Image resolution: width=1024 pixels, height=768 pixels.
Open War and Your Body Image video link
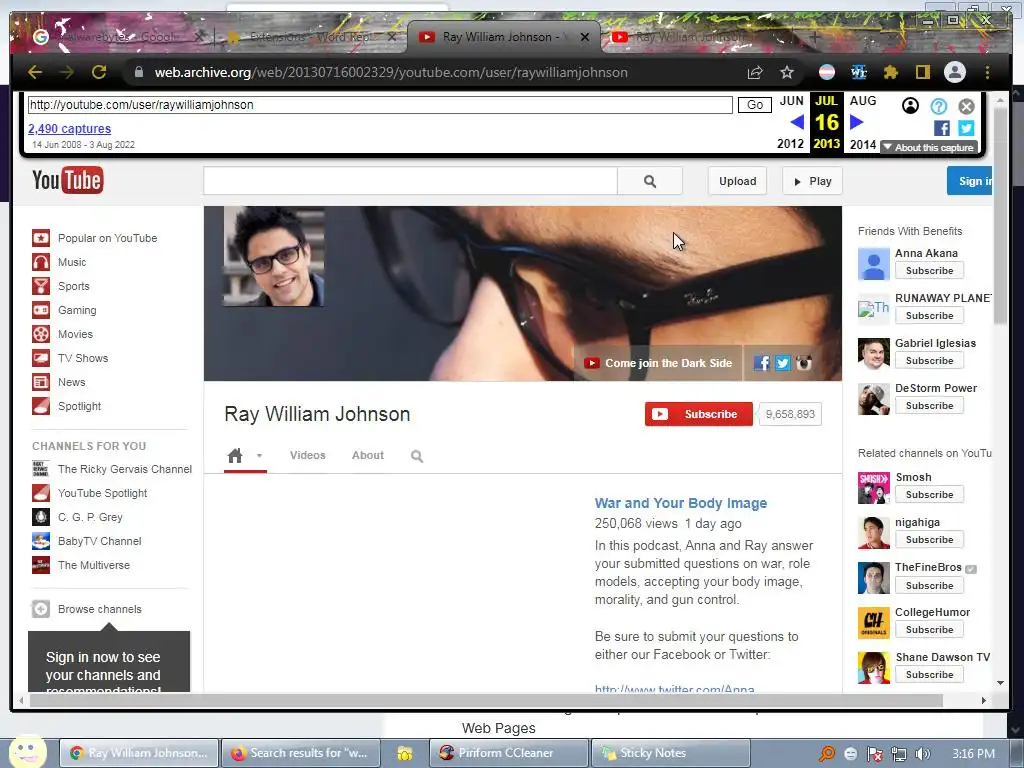point(680,503)
